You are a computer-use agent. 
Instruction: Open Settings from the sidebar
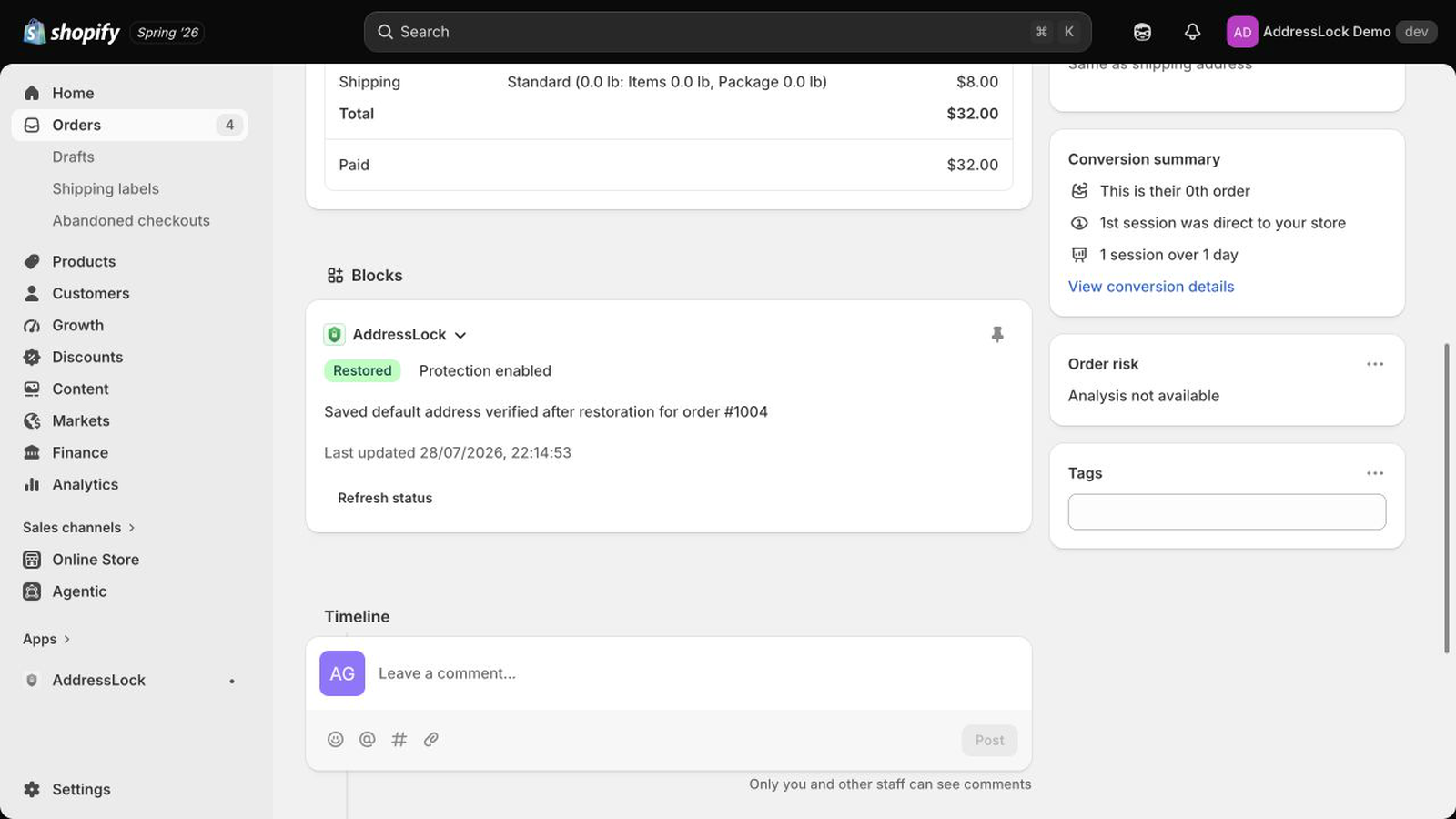pyautogui.click(x=81, y=789)
